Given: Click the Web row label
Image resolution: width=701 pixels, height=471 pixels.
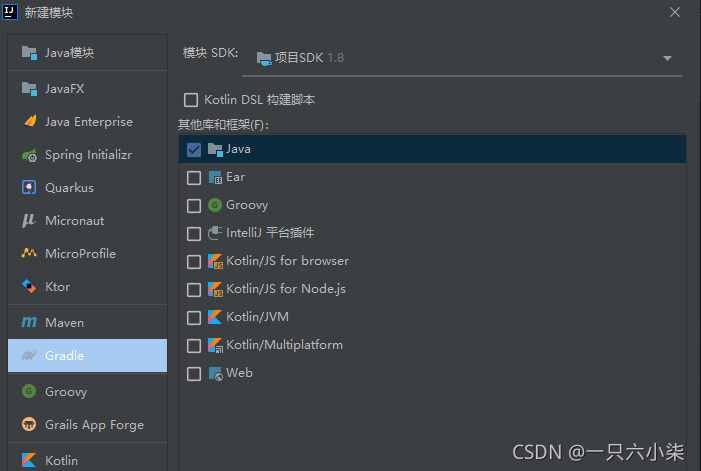Looking at the screenshot, I should [239, 373].
